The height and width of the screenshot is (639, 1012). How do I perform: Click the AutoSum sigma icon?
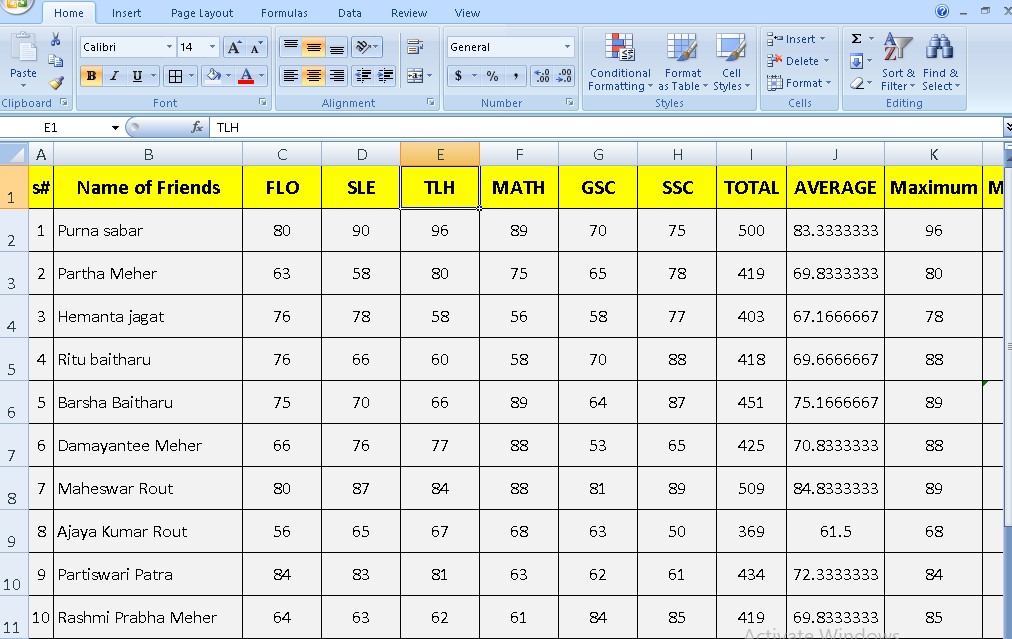tap(856, 39)
